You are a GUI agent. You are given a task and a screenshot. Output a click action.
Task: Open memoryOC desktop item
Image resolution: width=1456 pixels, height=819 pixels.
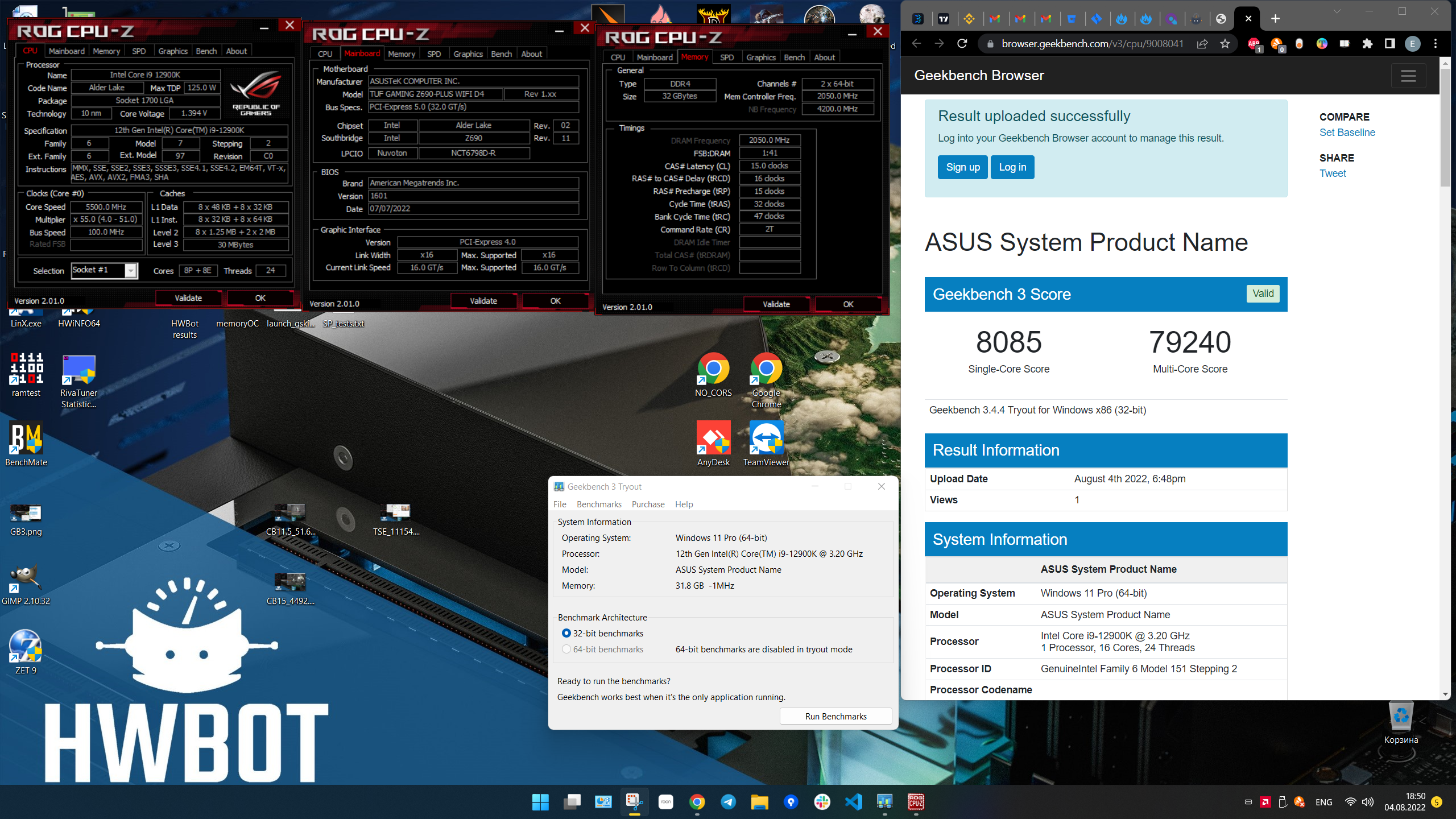237,322
